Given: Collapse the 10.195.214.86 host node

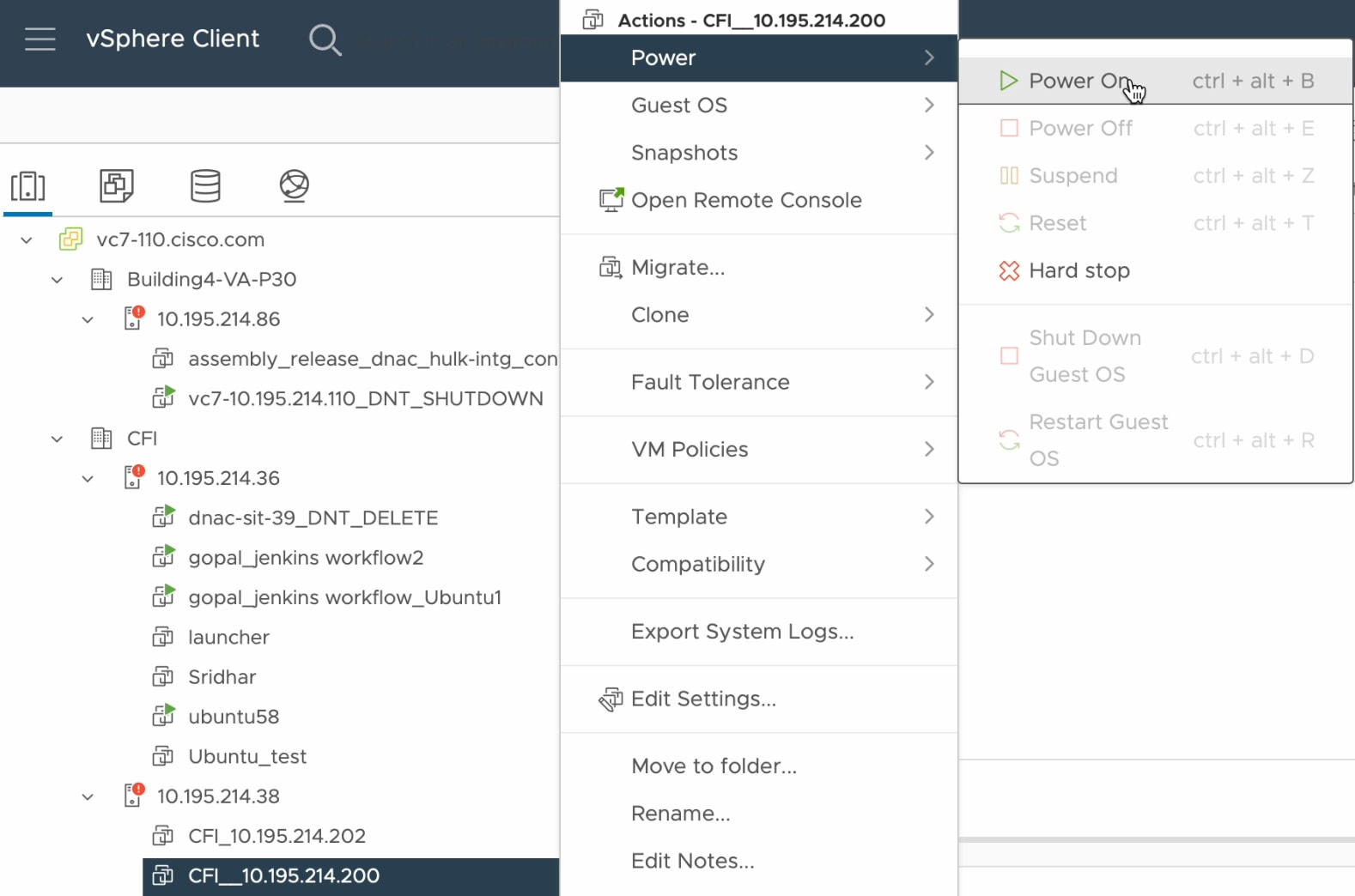Looking at the screenshot, I should click(x=88, y=319).
